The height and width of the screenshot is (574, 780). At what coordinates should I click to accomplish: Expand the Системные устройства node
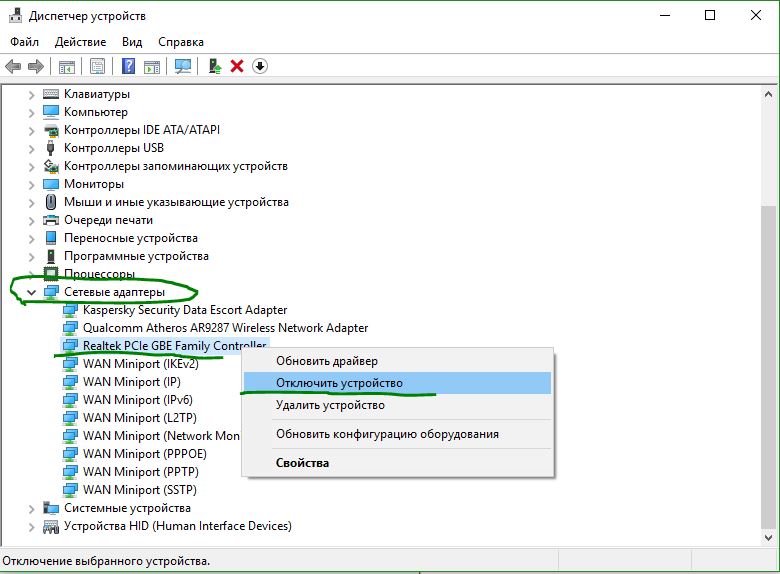point(32,508)
